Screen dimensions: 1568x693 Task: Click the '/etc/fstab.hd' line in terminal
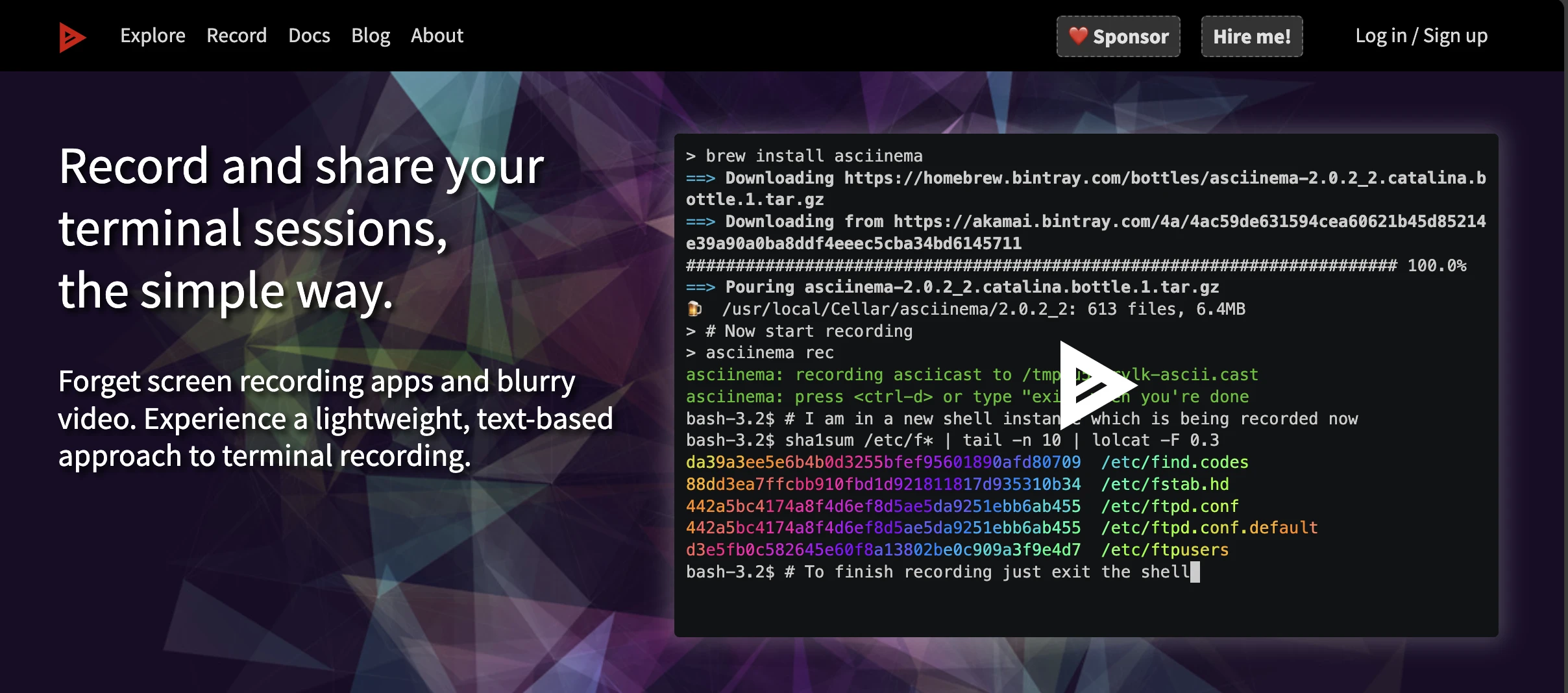click(x=957, y=485)
